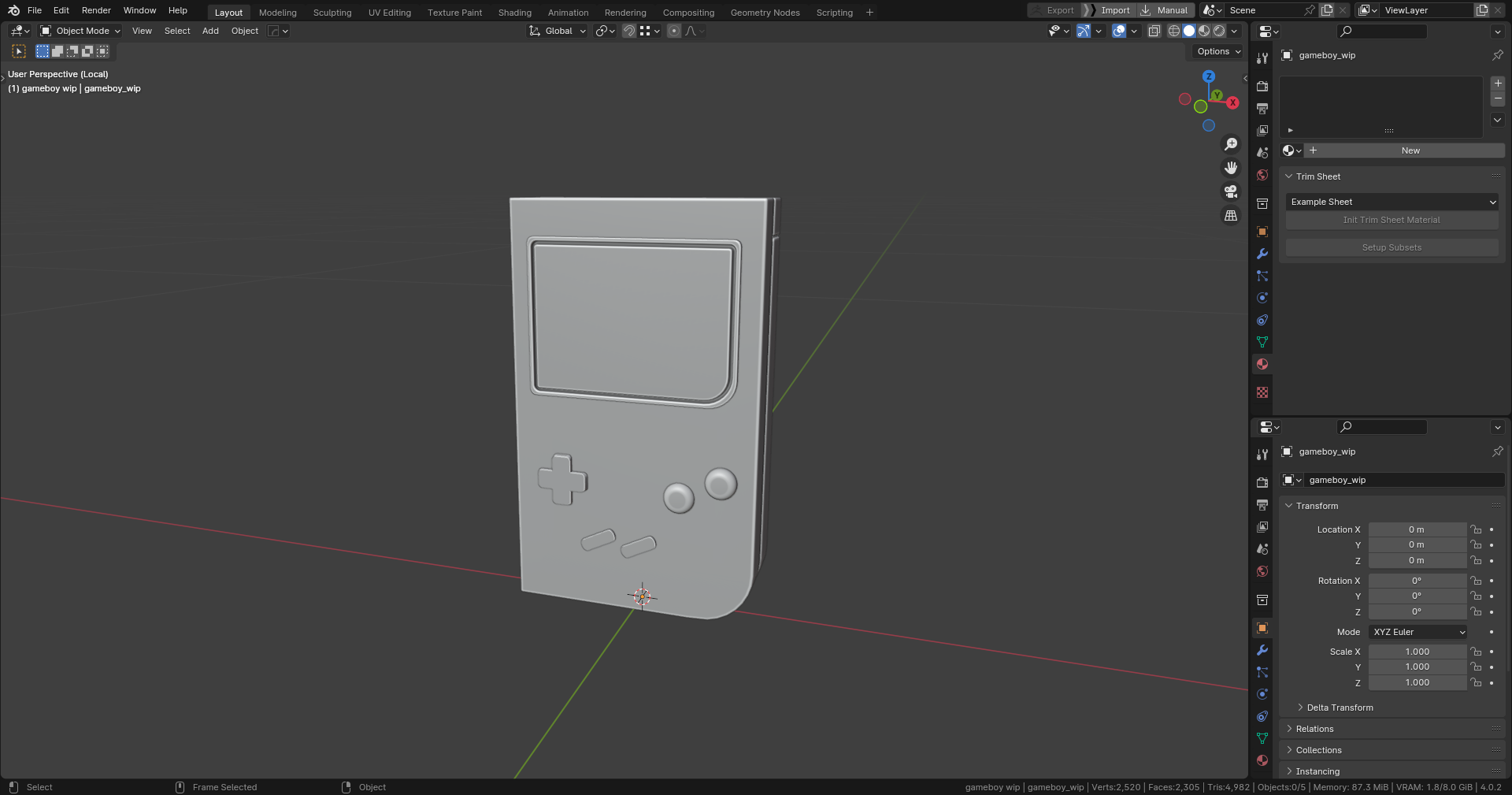Toggle camera view with camera icon
1512x795 pixels.
coord(1230,191)
